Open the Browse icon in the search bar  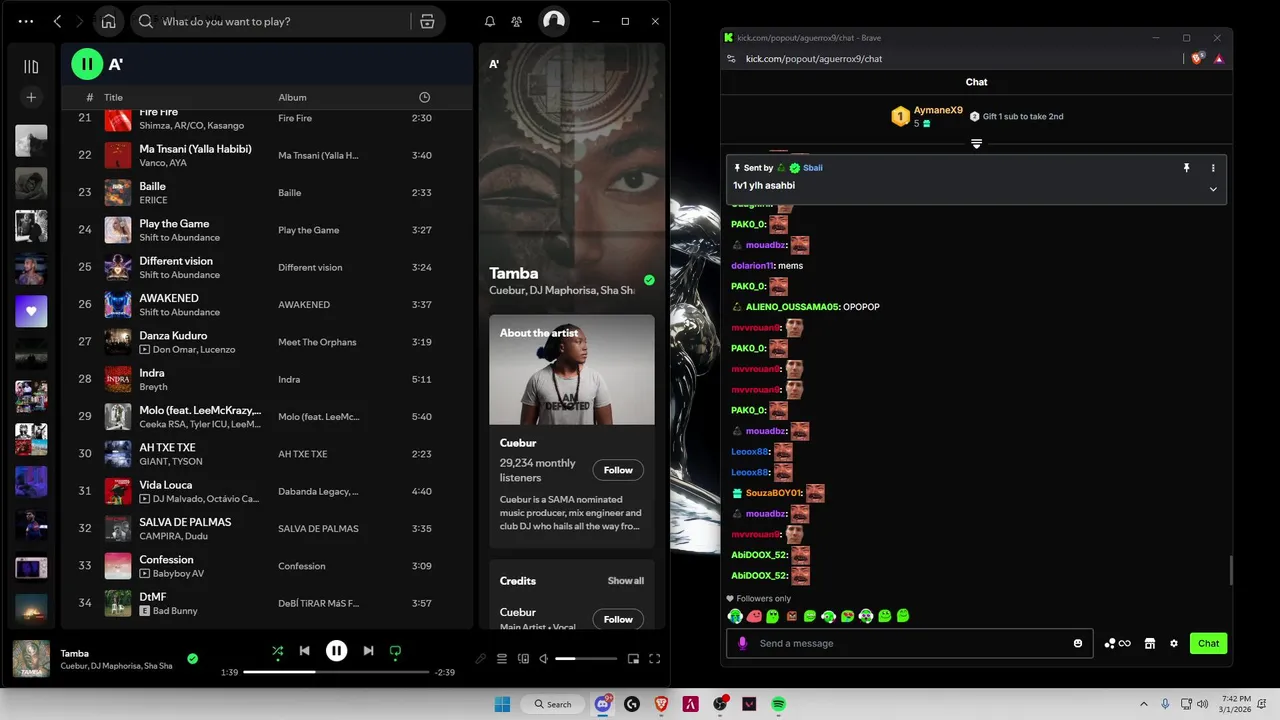[x=427, y=21]
